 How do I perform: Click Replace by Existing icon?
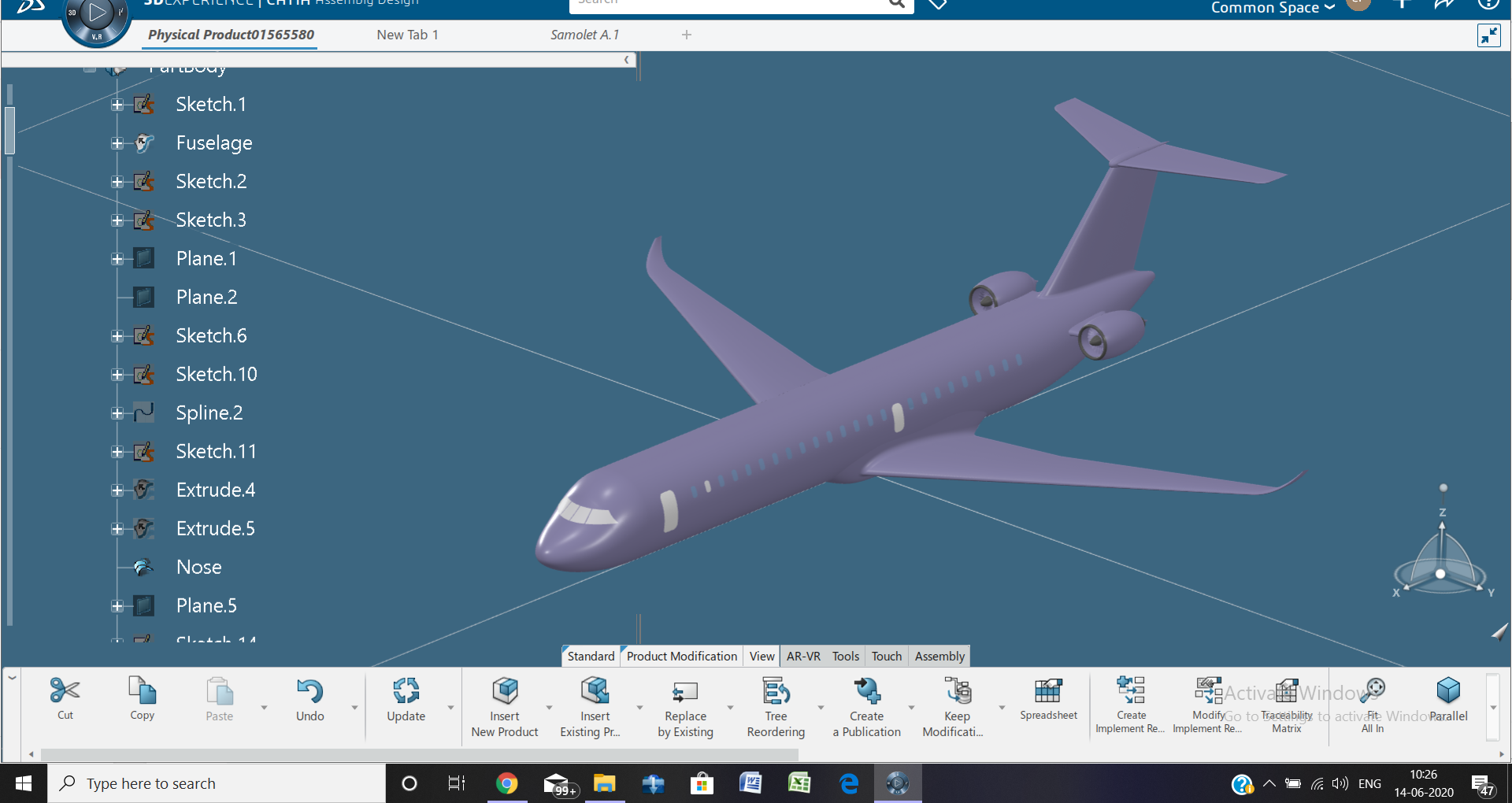pyautogui.click(x=685, y=691)
